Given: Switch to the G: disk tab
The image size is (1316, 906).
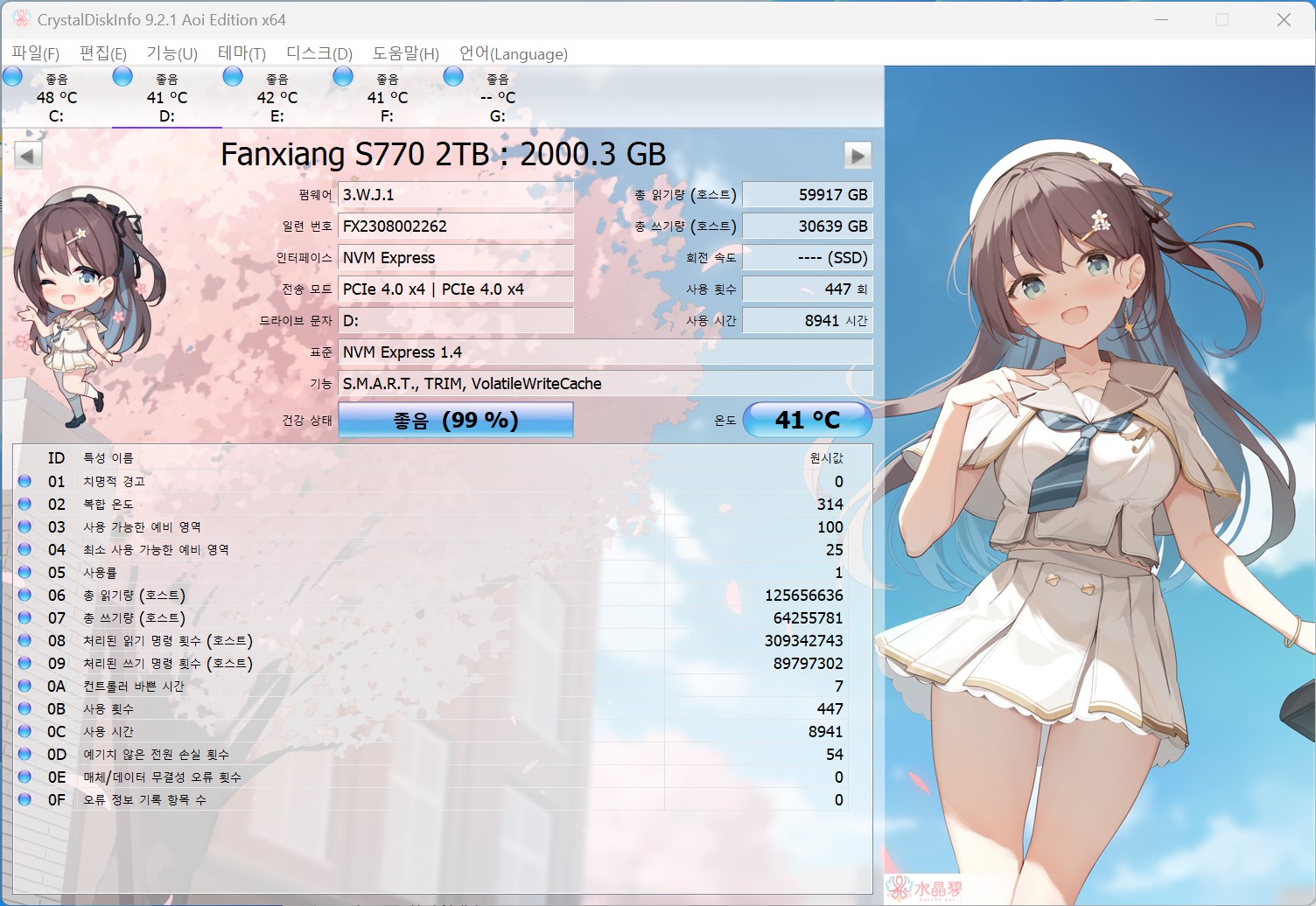Looking at the screenshot, I should [498, 97].
